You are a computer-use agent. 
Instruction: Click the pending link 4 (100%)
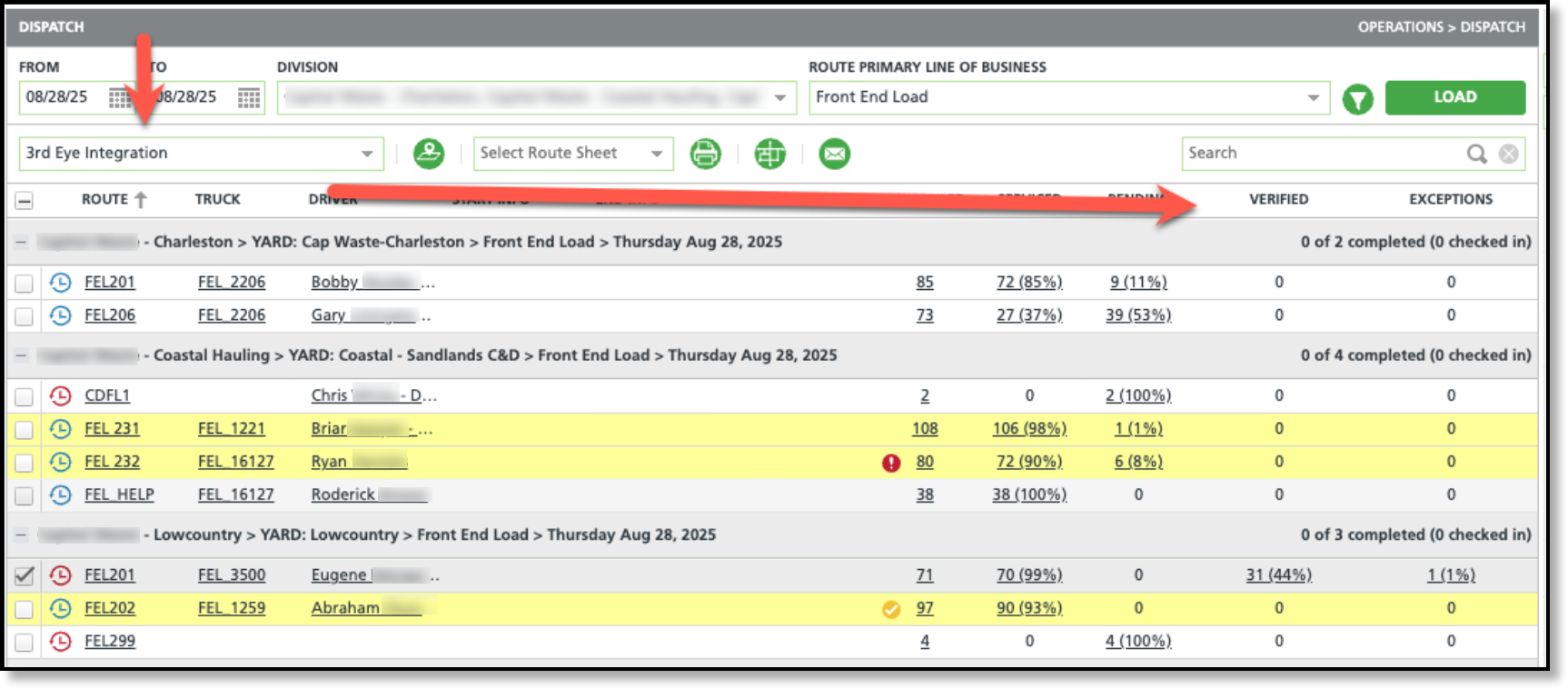pos(1138,642)
